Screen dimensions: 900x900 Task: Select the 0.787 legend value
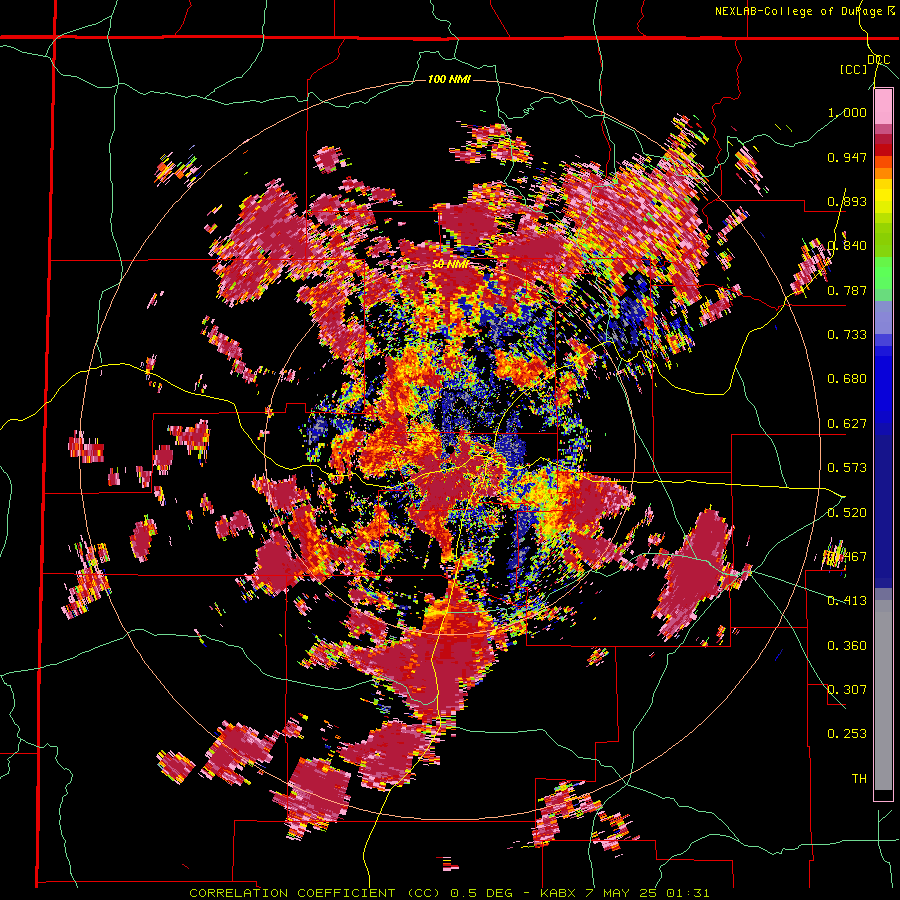click(x=847, y=290)
